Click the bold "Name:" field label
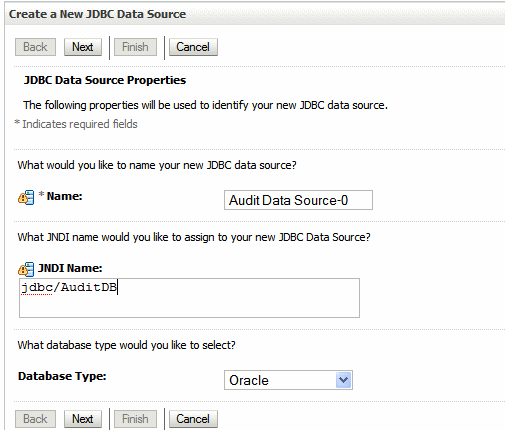Viewport: 505px width, 430px height. (64, 196)
